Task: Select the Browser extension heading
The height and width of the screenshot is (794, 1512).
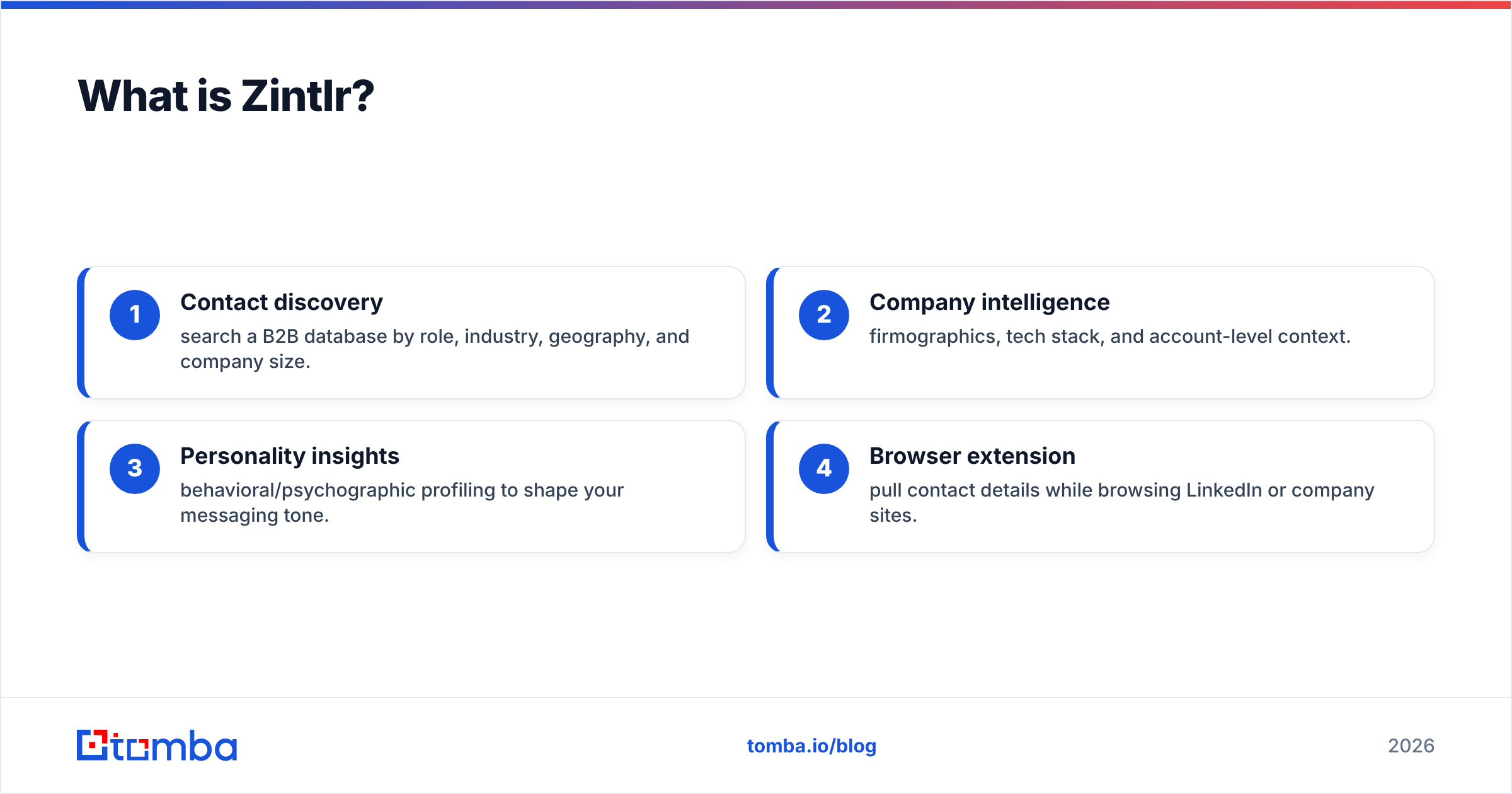Action: click(x=972, y=456)
